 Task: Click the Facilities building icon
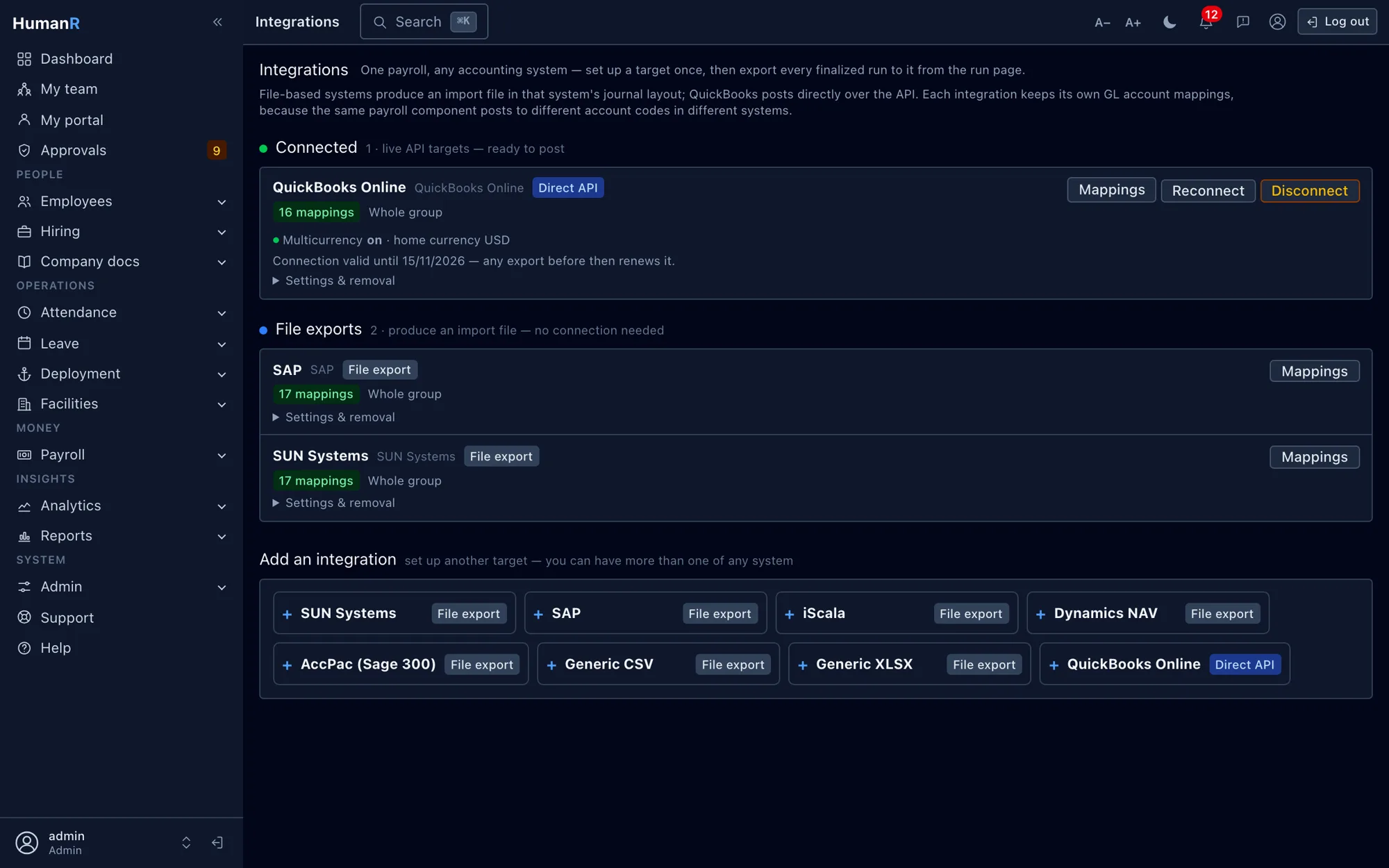pyautogui.click(x=24, y=403)
